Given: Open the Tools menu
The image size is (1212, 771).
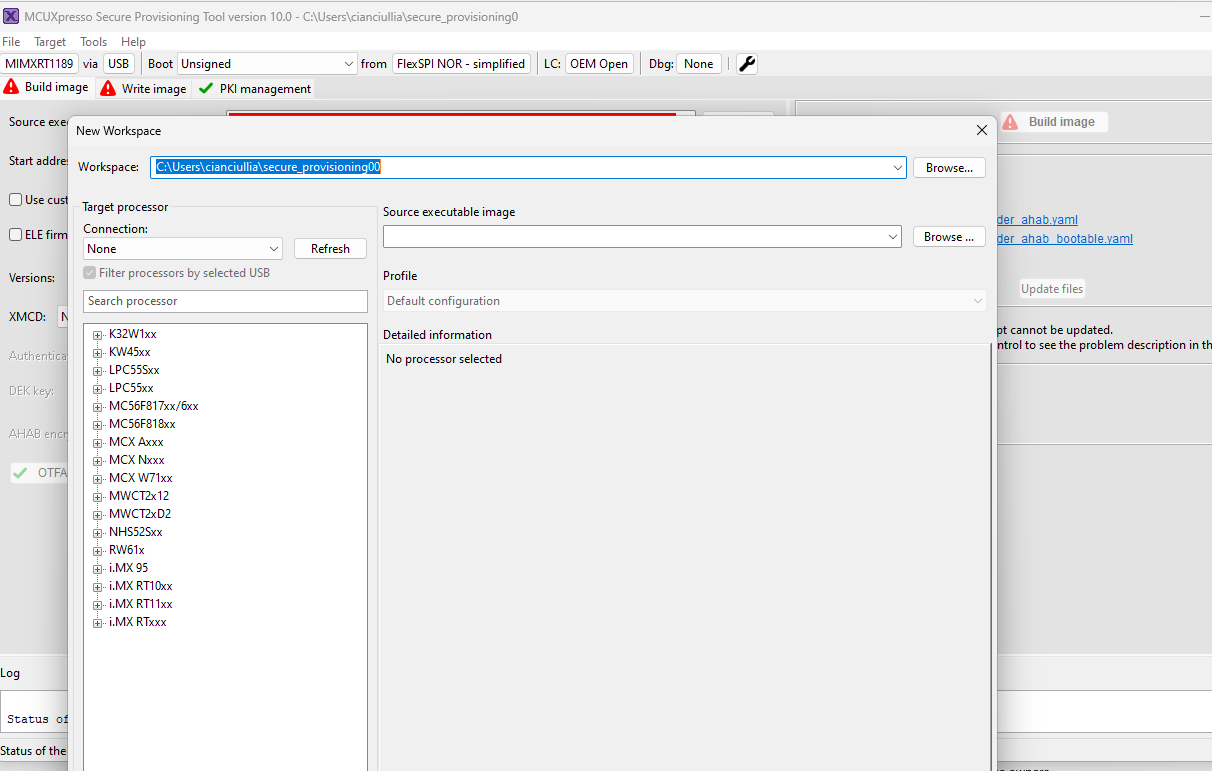Looking at the screenshot, I should point(93,41).
